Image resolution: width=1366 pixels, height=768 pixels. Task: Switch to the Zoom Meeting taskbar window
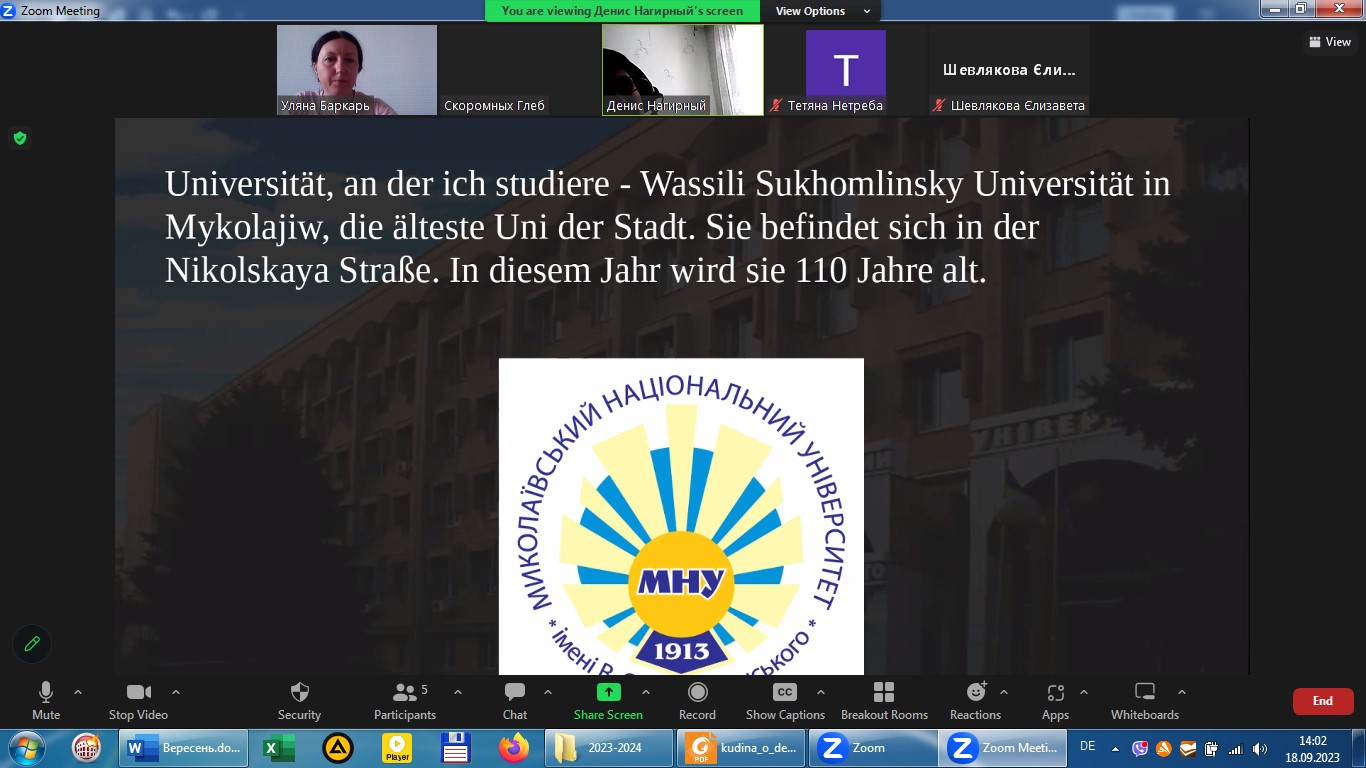tap(1004, 748)
